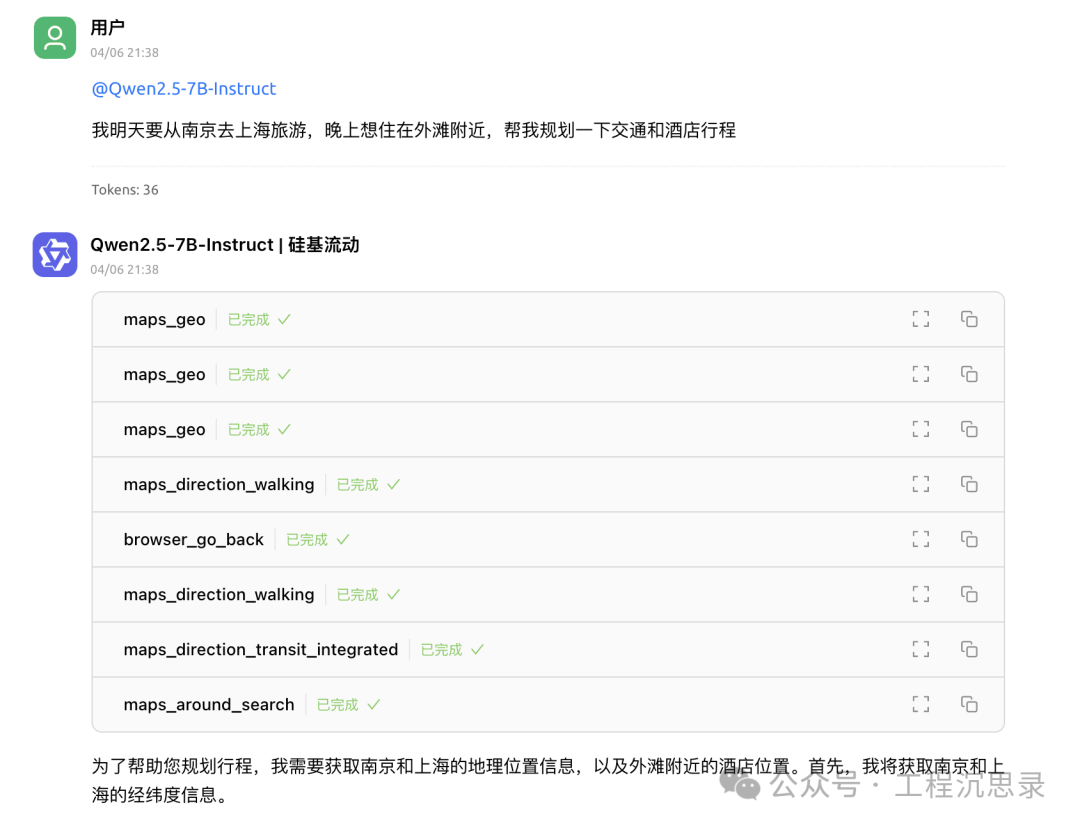Select the browser_go_back tool name text
1080x828 pixels.
(x=193, y=538)
